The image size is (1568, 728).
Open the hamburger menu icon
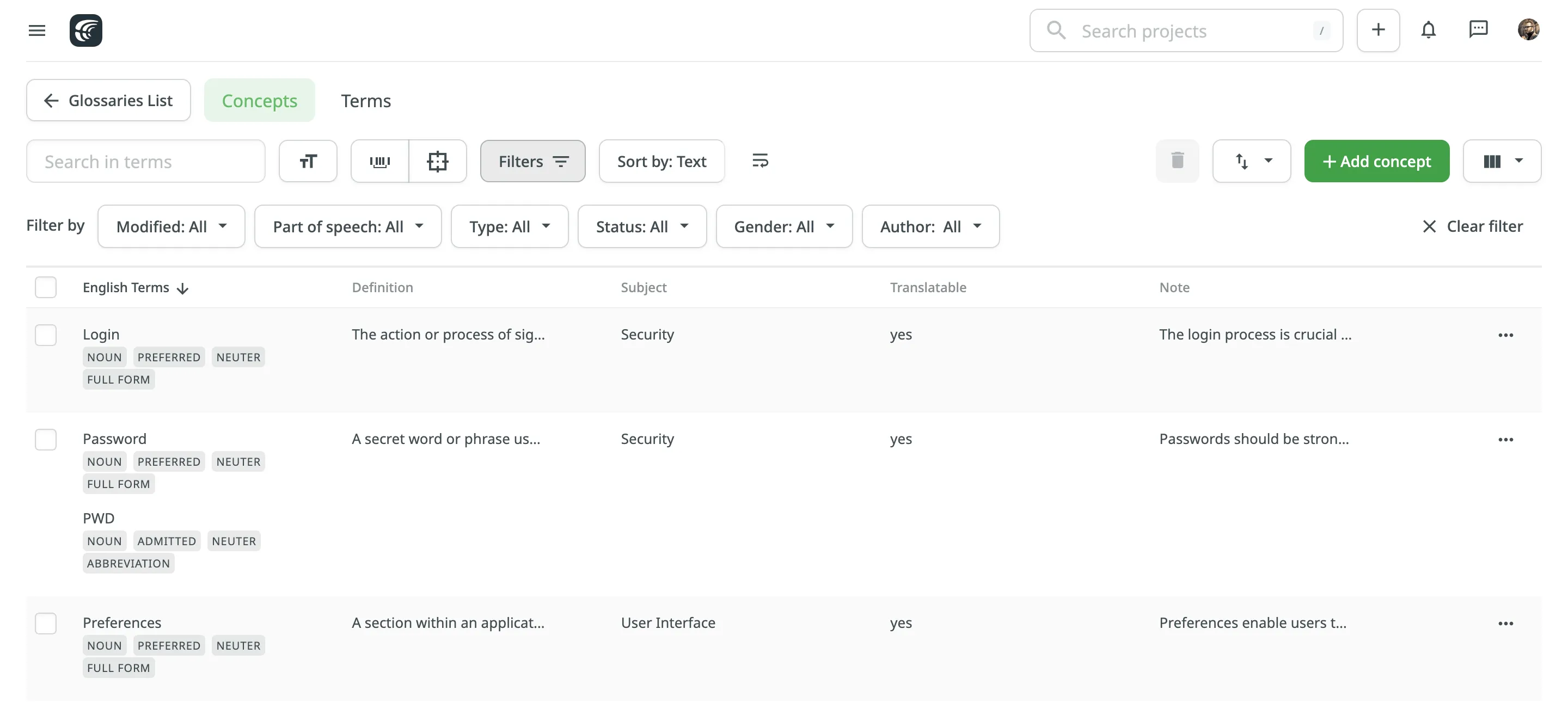pos(37,30)
